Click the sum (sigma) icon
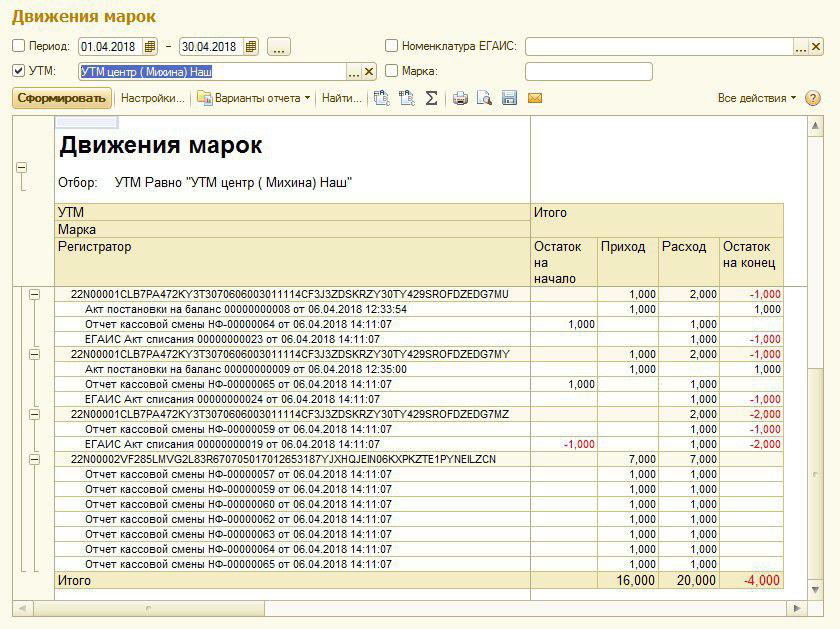840x629 pixels. tap(431, 98)
